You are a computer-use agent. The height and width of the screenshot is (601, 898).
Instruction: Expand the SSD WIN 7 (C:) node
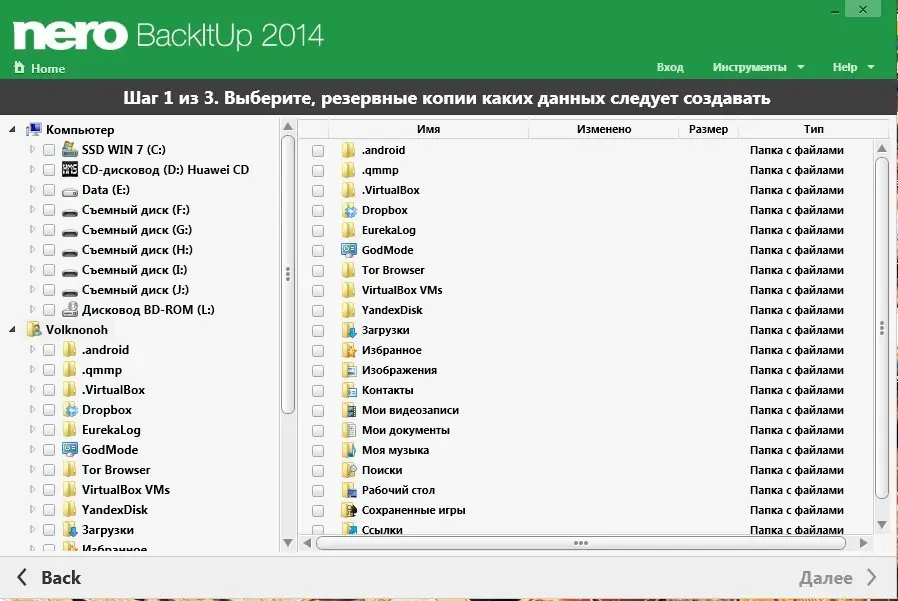point(32,150)
